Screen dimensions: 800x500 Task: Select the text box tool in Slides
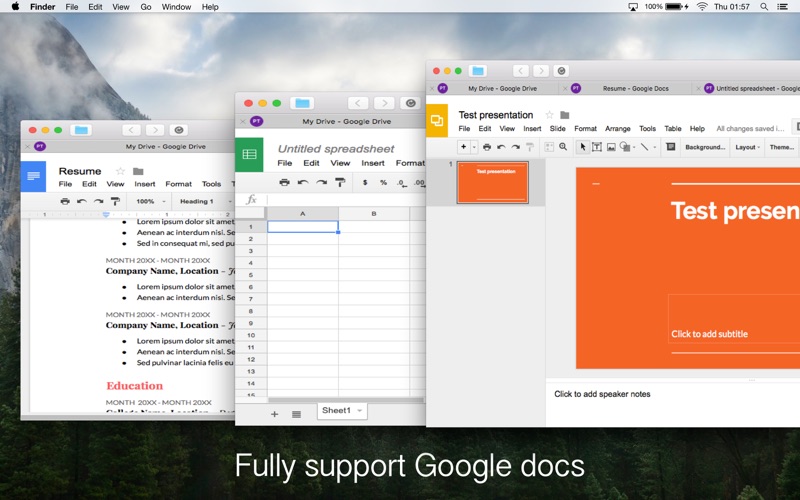click(x=597, y=147)
